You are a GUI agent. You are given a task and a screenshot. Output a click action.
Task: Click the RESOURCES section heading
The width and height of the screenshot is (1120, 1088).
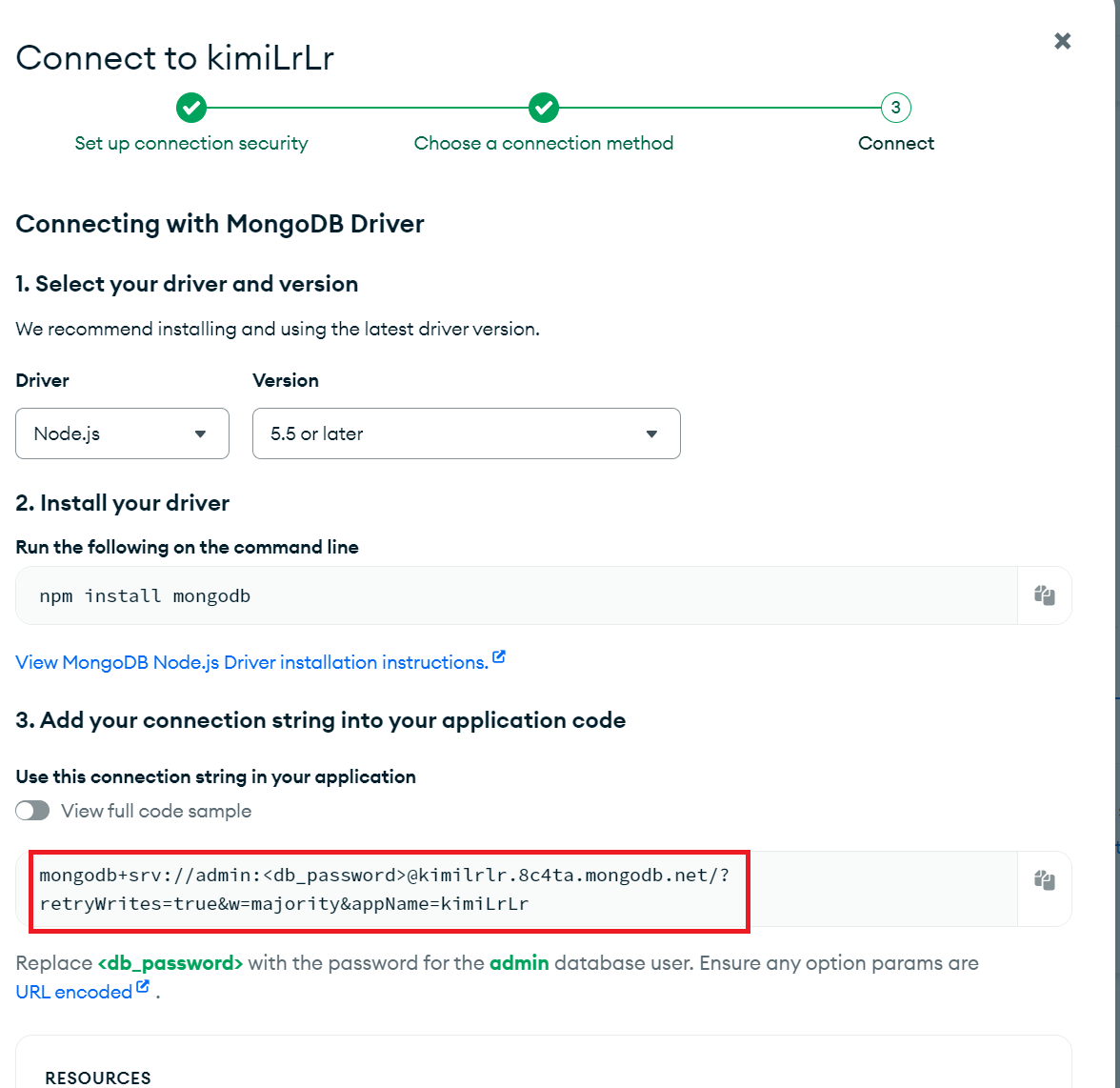tap(98, 1078)
